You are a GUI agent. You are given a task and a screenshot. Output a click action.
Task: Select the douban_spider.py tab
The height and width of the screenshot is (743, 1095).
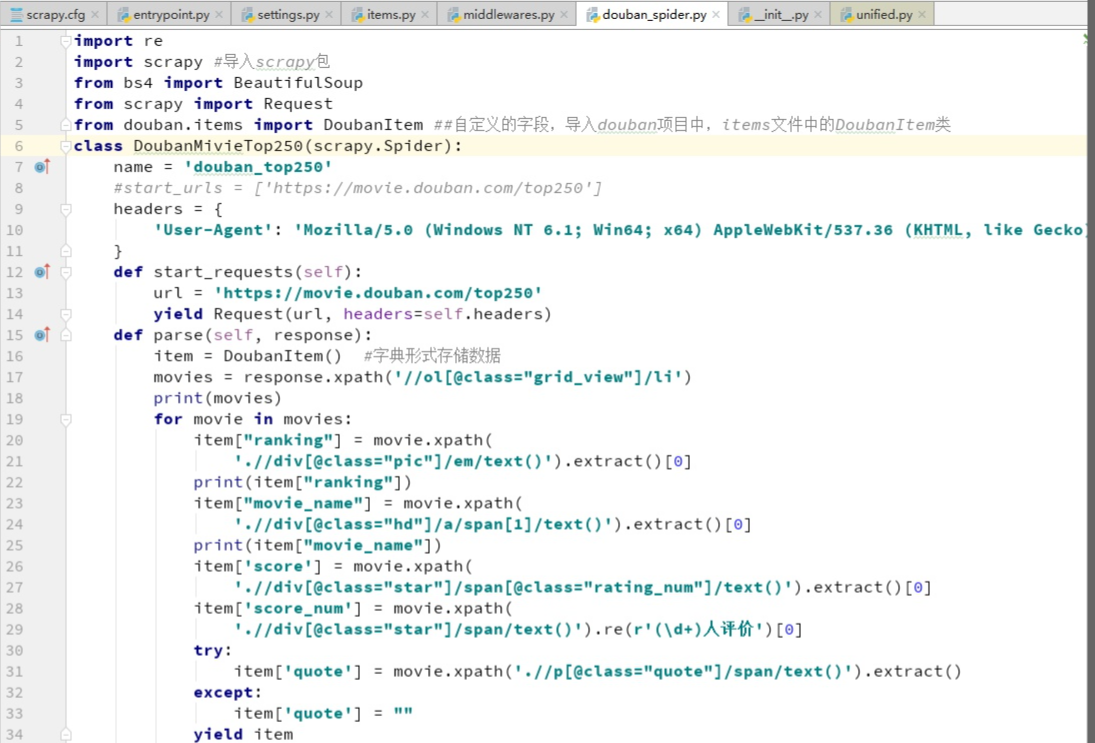click(x=652, y=14)
